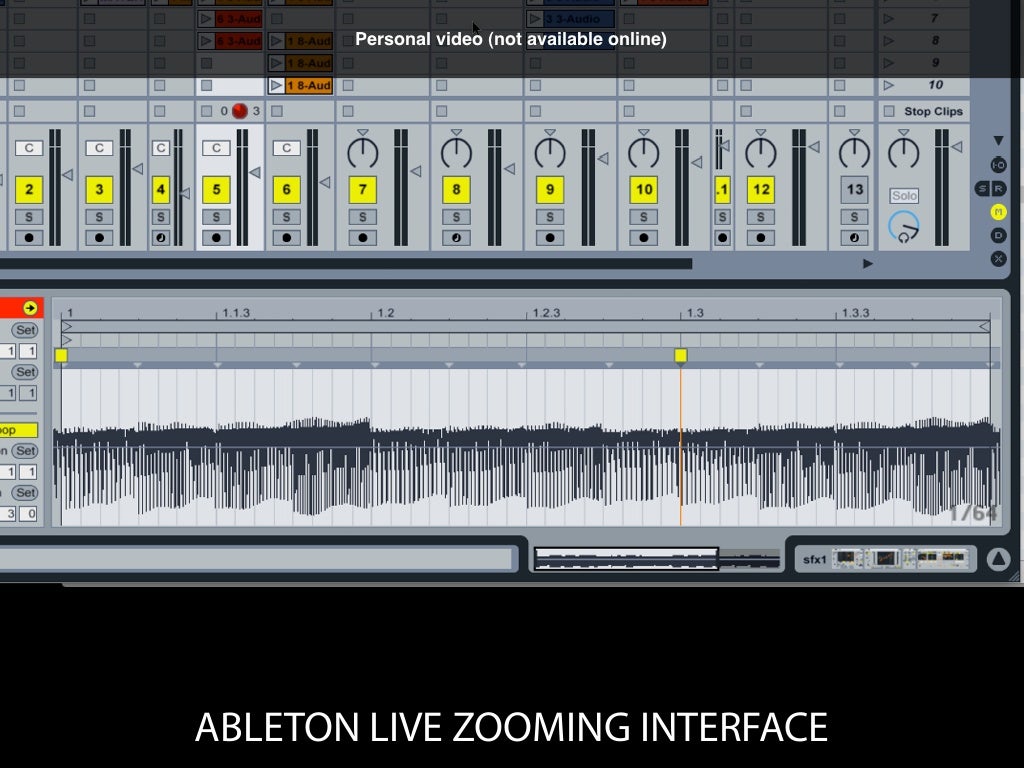Viewport: 1024px width, 768px height.
Task: Toggle track 3 activator button
Action: pyautogui.click(x=99, y=189)
